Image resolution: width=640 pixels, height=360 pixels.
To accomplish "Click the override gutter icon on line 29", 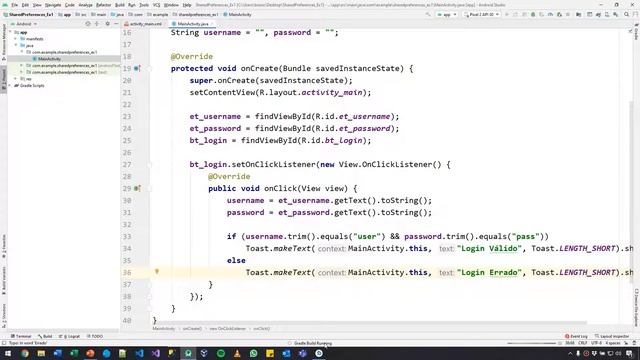I will click(137, 188).
